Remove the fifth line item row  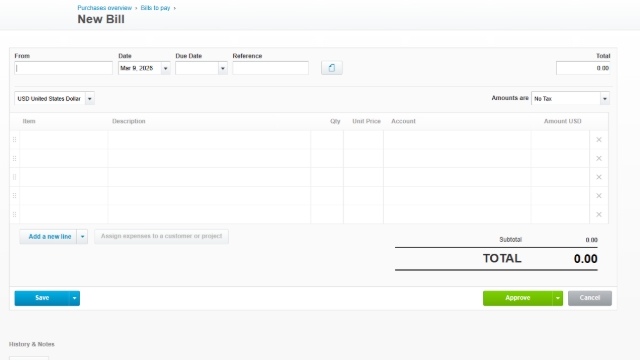[599, 215]
